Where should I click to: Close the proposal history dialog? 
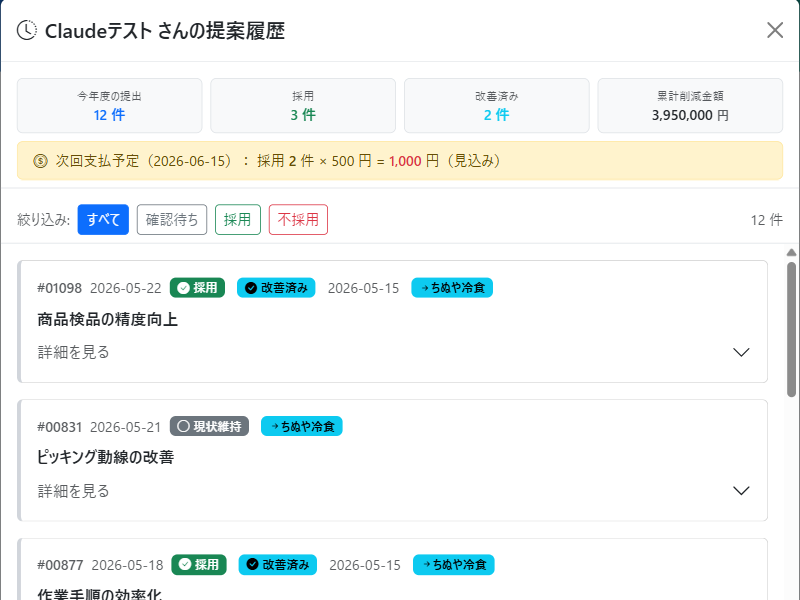[x=774, y=31]
